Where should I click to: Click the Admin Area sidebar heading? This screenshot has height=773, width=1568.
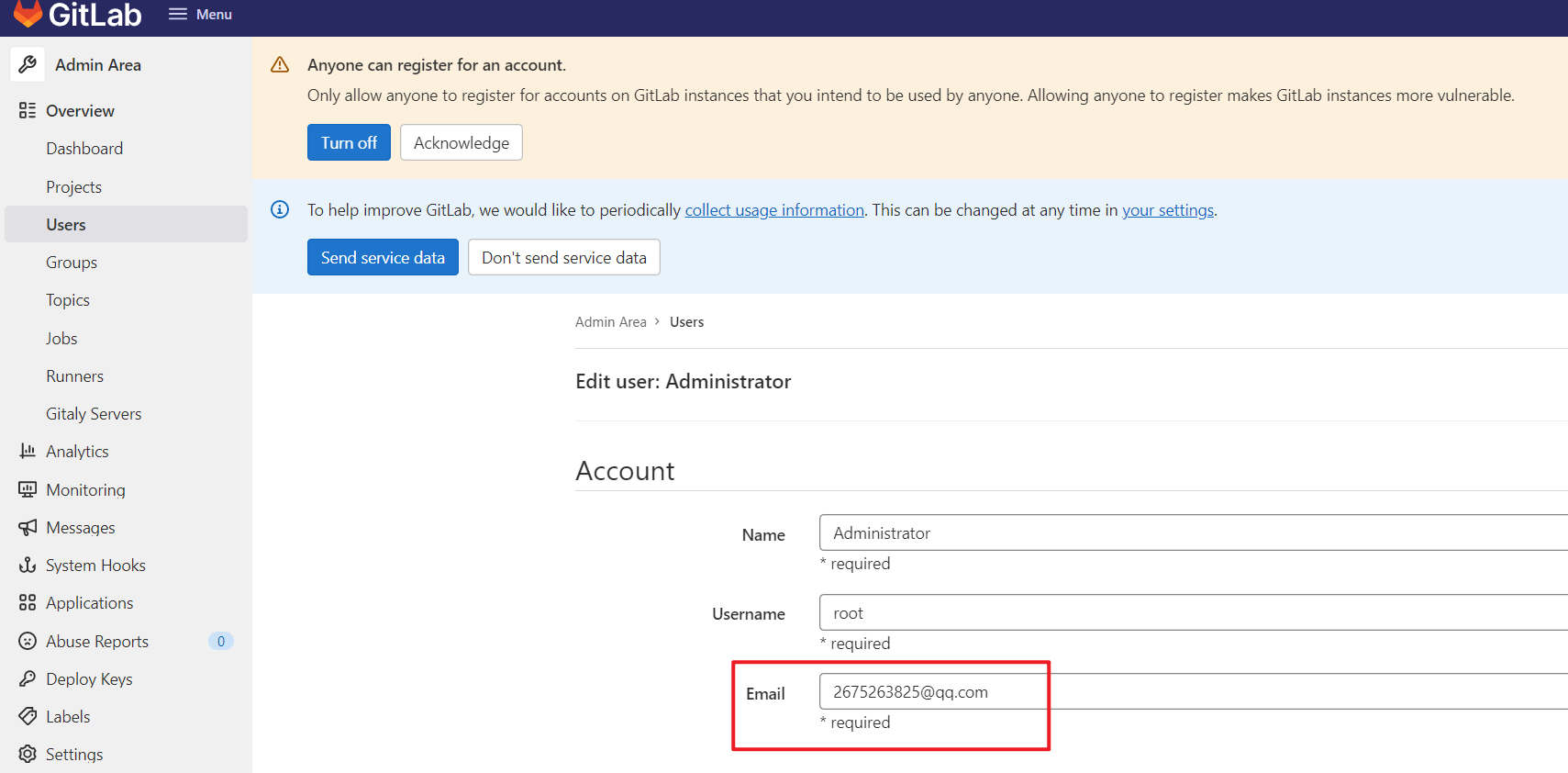coord(98,64)
